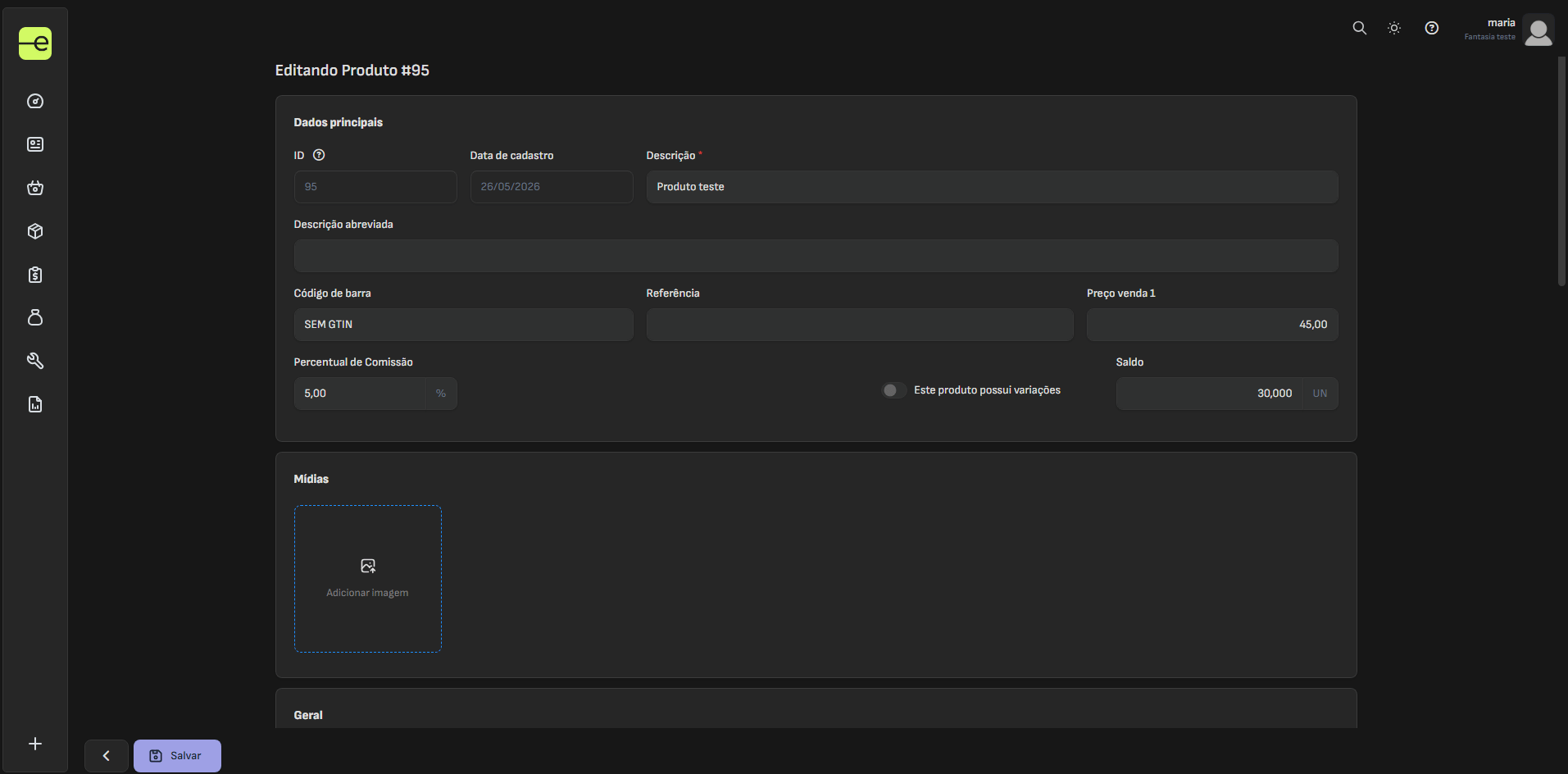The image size is (1568, 774).
Task: Click the Adicionar imagem upload area
Action: click(368, 579)
